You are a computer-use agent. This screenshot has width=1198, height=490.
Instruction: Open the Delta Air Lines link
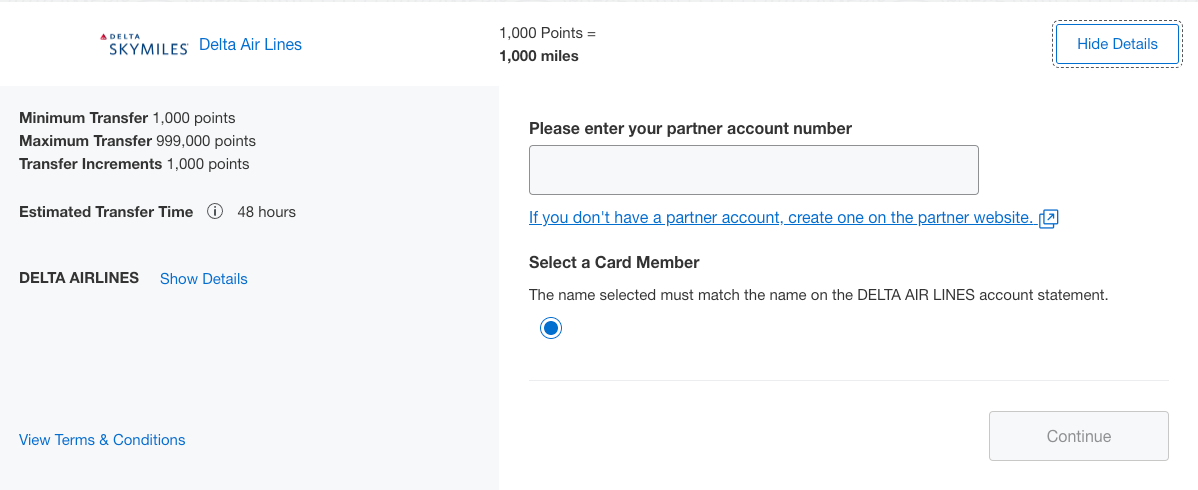pos(250,44)
